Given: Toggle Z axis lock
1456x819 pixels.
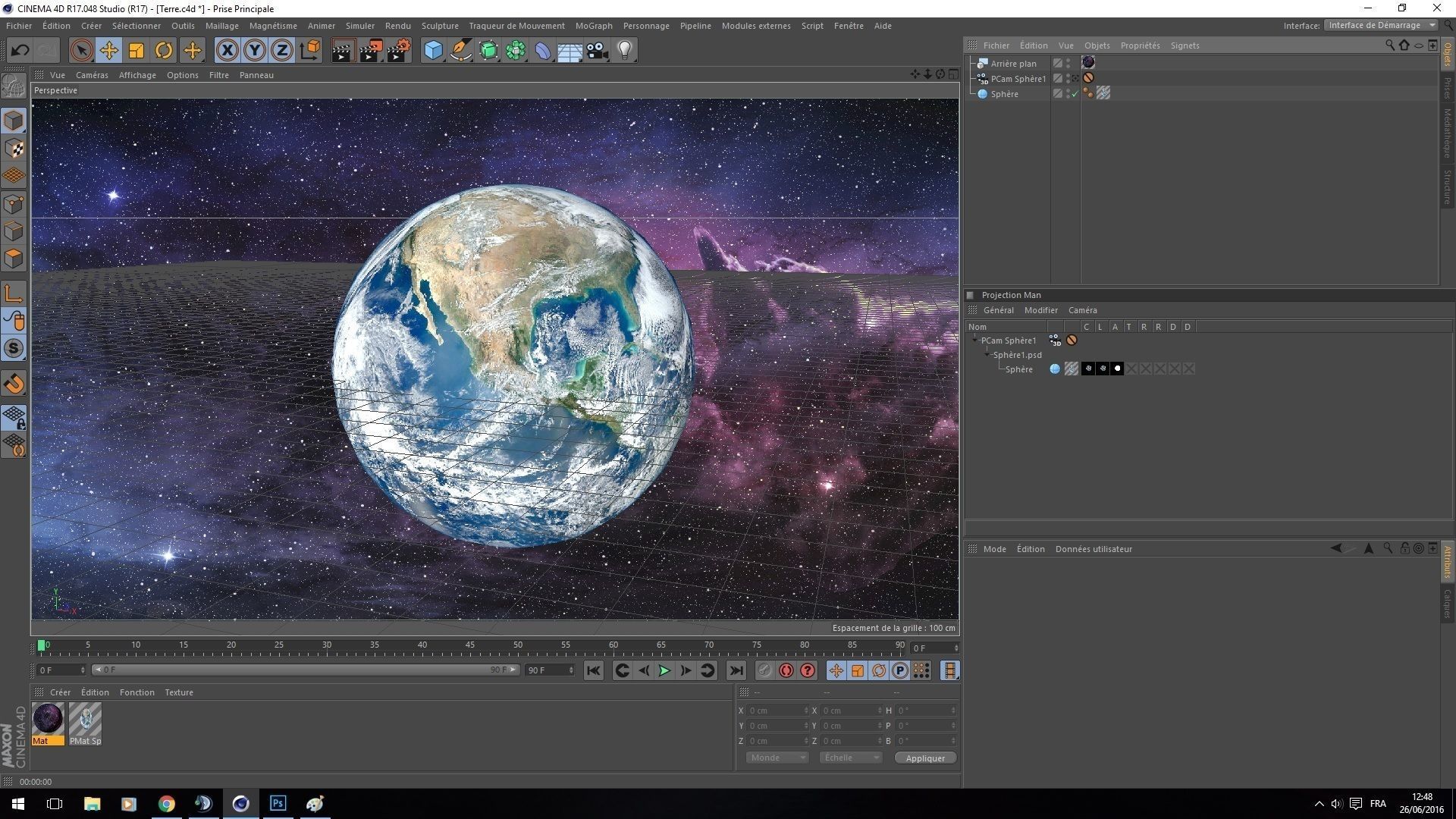Looking at the screenshot, I should 282,51.
